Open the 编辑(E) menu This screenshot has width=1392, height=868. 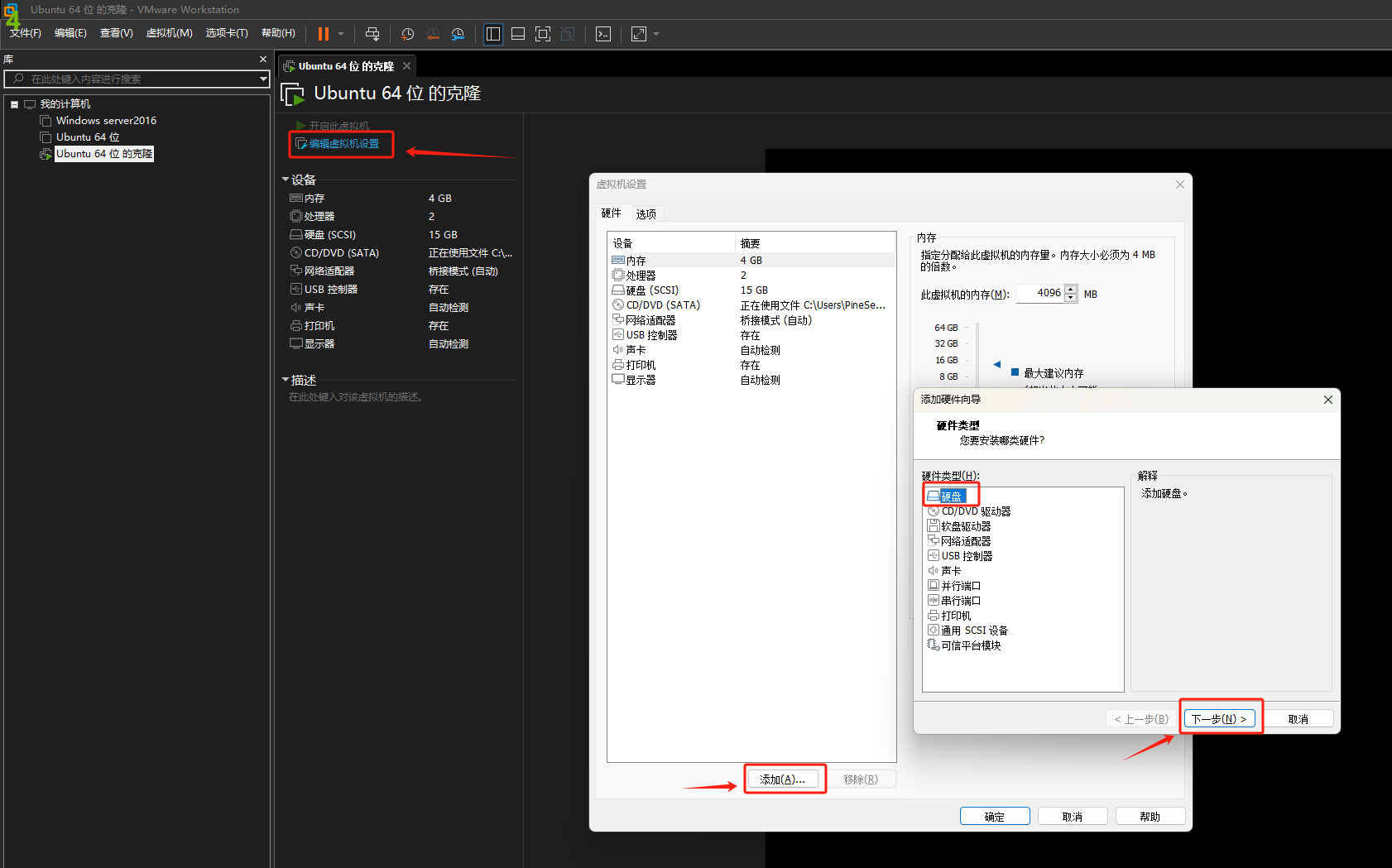[x=70, y=33]
